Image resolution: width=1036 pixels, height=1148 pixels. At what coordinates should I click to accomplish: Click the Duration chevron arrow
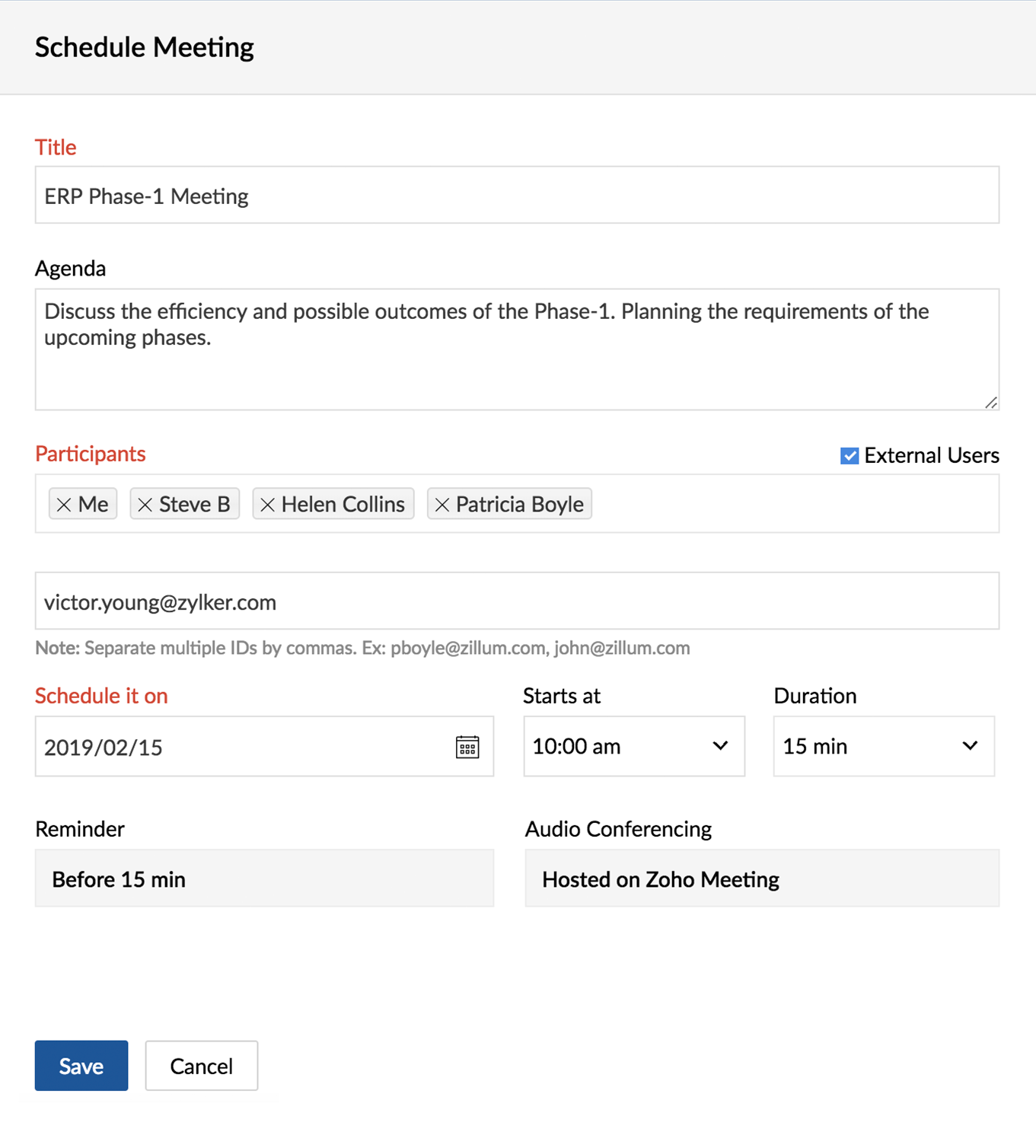(970, 746)
